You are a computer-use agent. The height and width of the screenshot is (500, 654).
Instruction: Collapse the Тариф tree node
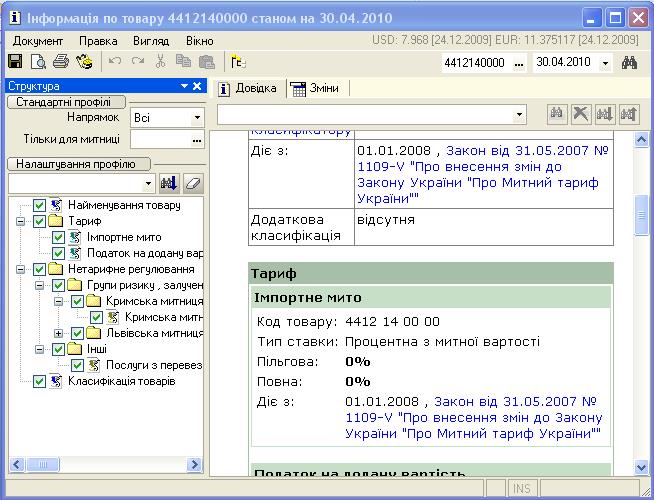20,221
